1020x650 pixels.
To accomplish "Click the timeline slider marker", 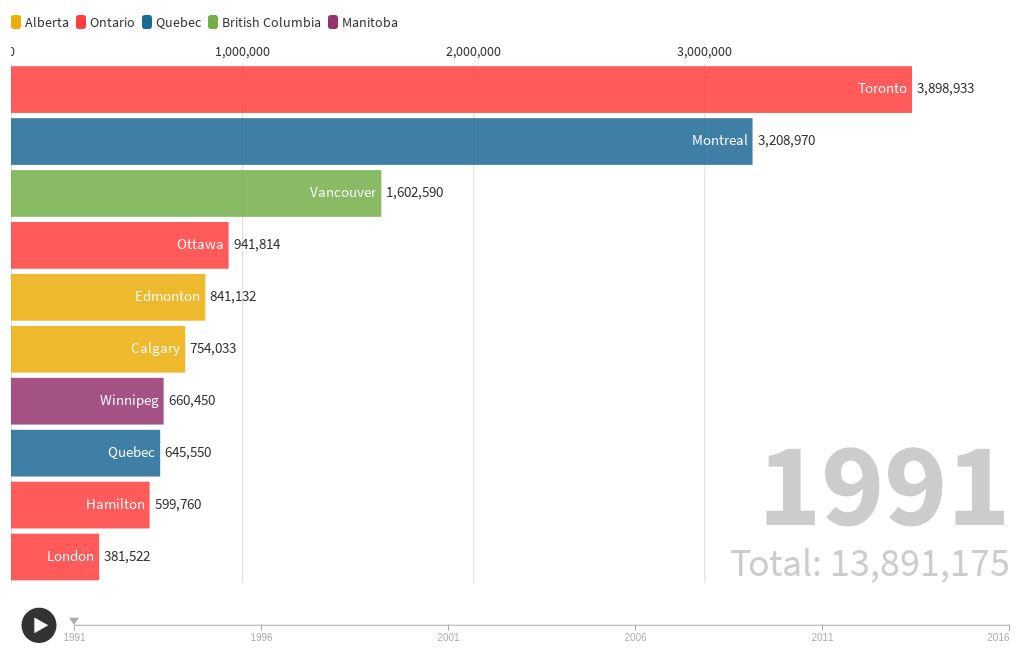I will [x=74, y=620].
